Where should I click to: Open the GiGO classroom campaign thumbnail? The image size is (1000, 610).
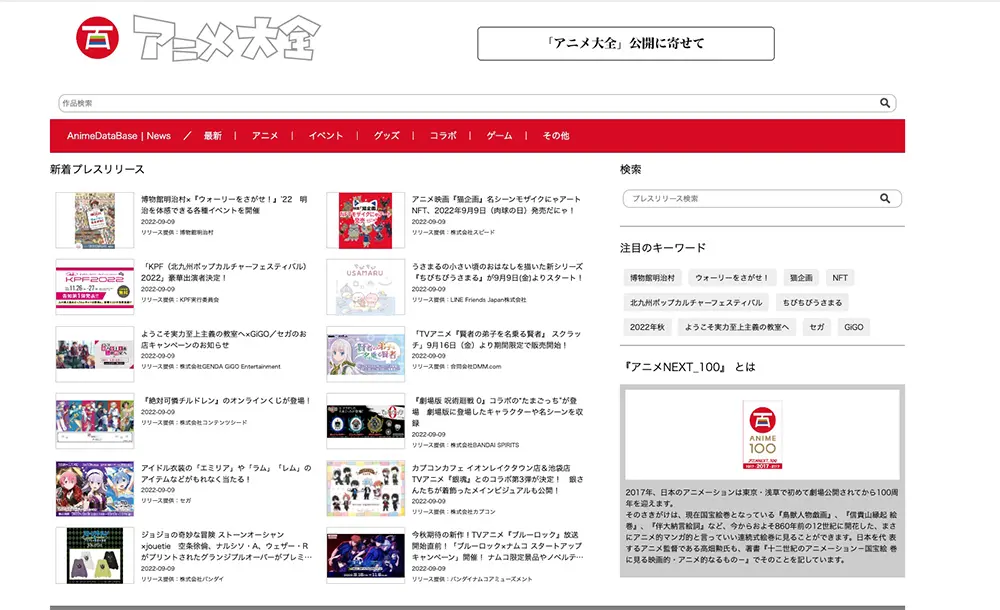pos(94,354)
